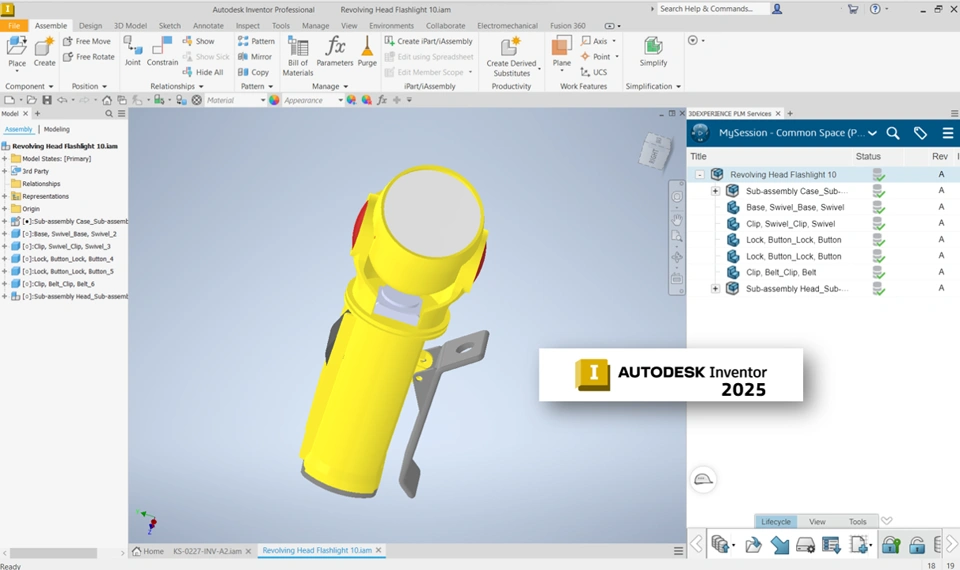This screenshot has width=960, height=570.
Task: Click the Pattern component tool
Action: (256, 41)
